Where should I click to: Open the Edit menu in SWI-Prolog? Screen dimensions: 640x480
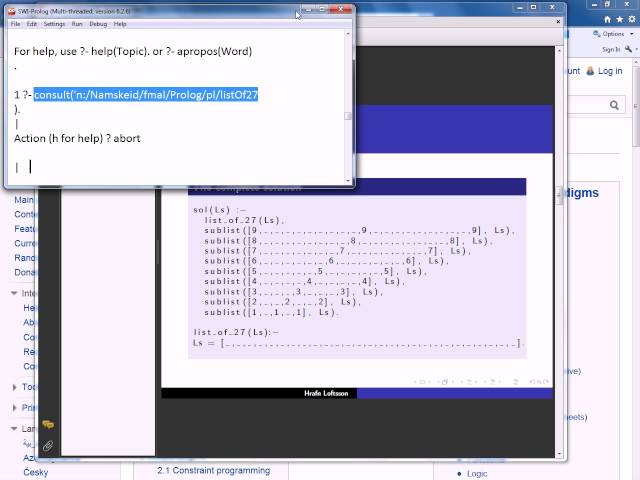(x=32, y=24)
